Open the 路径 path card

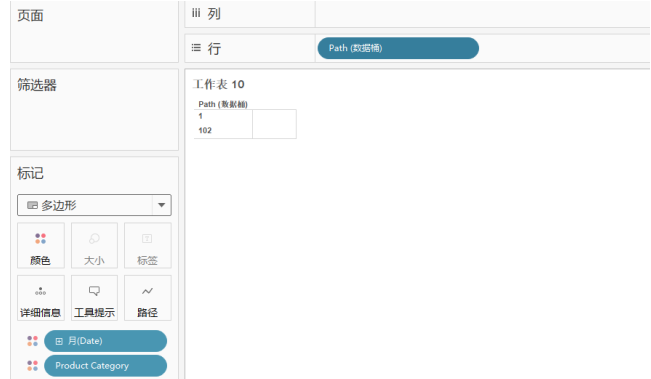147,298
